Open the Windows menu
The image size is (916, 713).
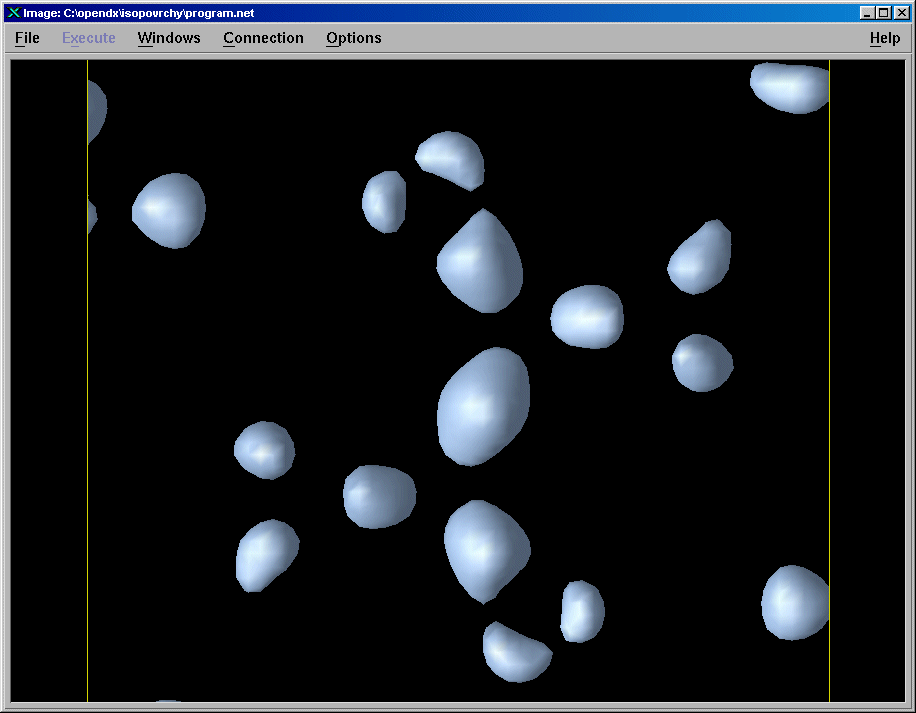tap(169, 38)
